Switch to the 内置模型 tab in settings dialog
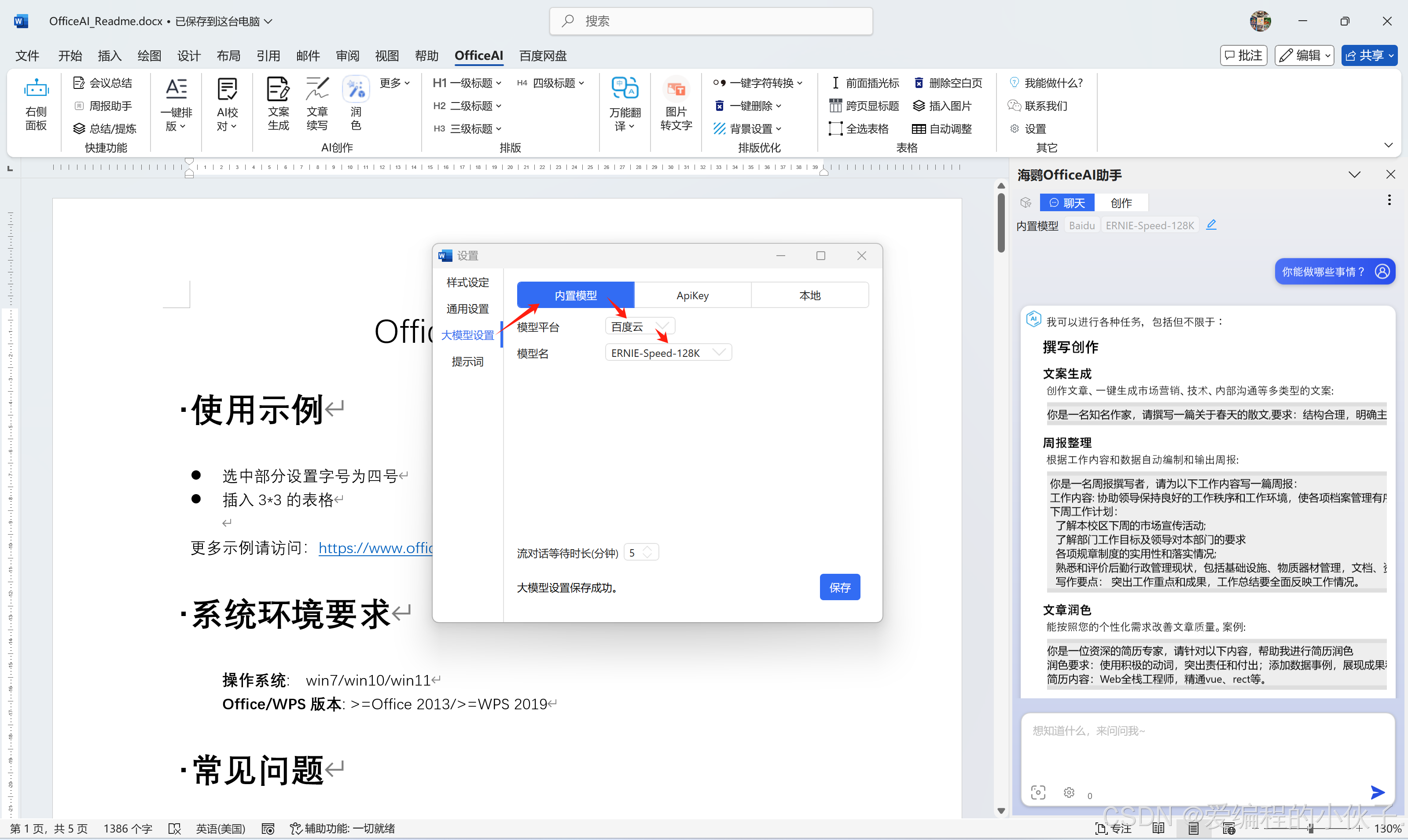 coord(575,295)
